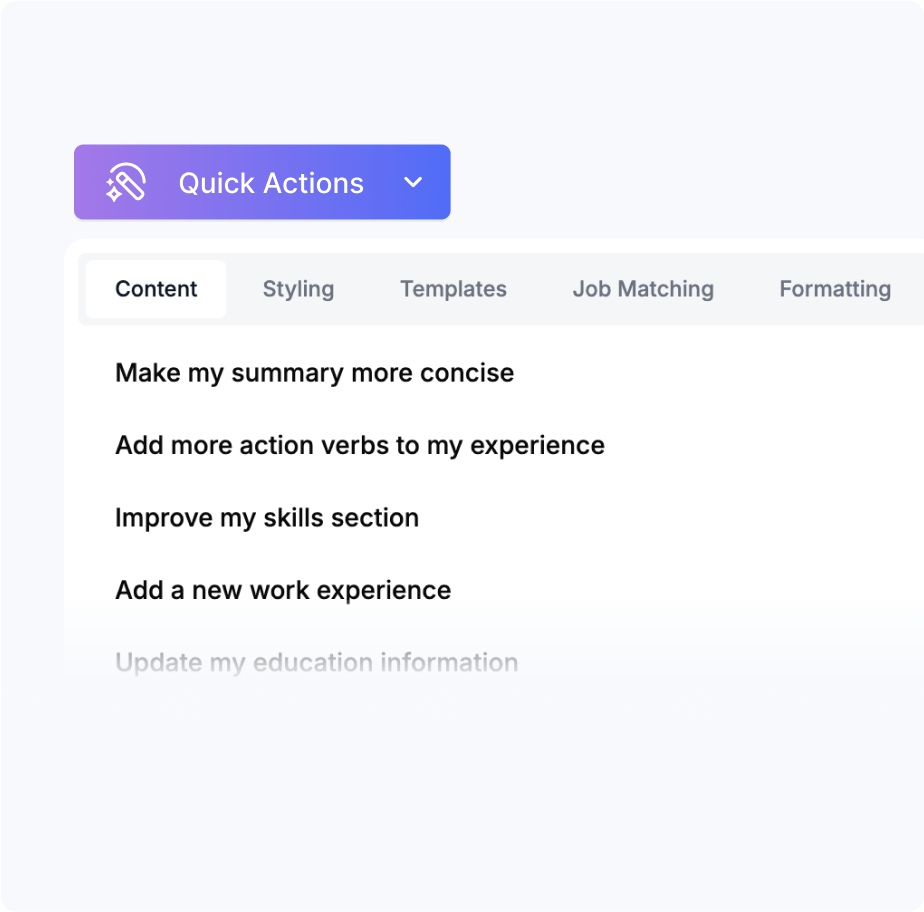Switch to the Content tab
Image resolution: width=924 pixels, height=912 pixels.
pyautogui.click(x=156, y=289)
